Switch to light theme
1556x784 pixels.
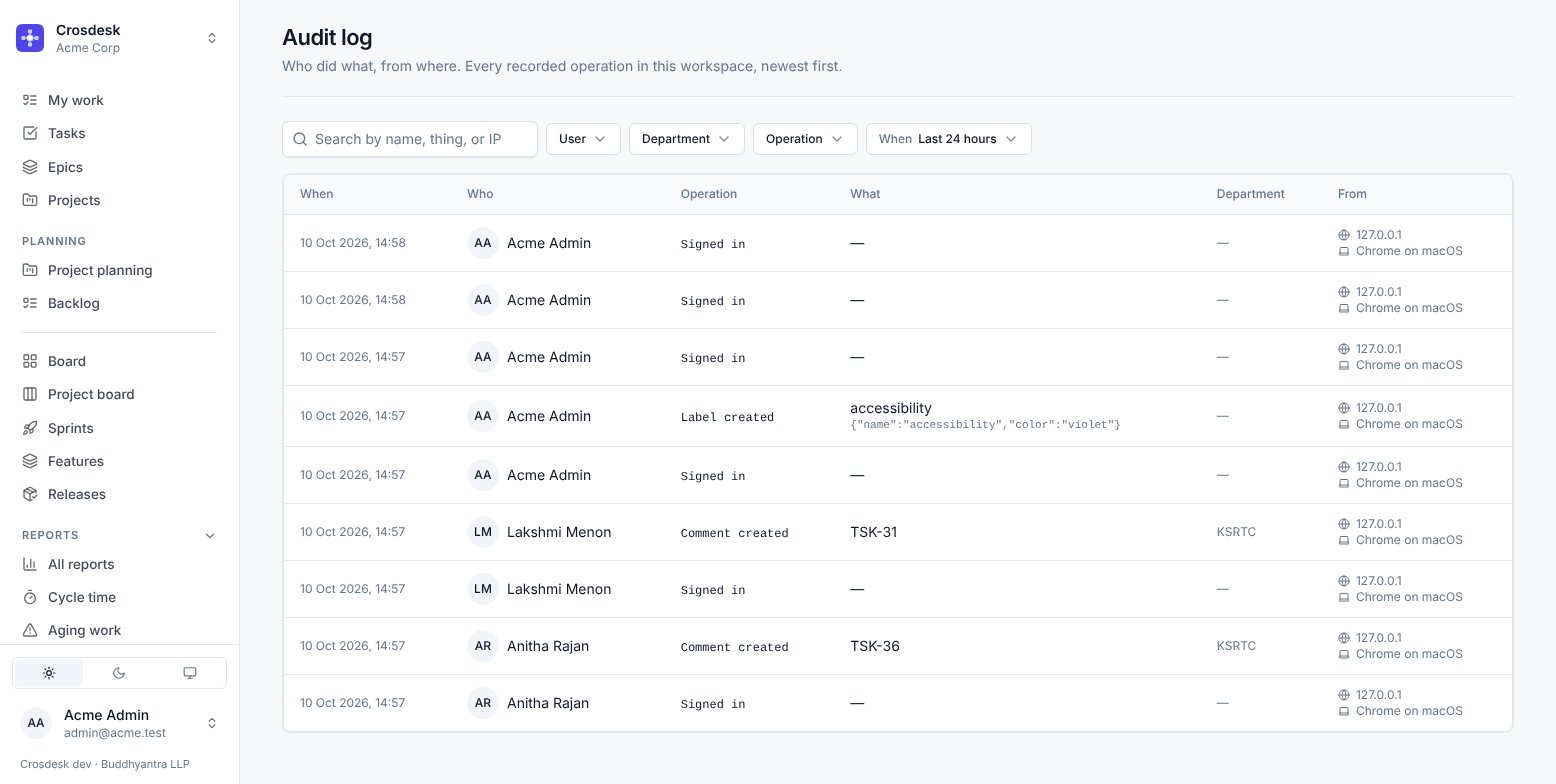49,673
